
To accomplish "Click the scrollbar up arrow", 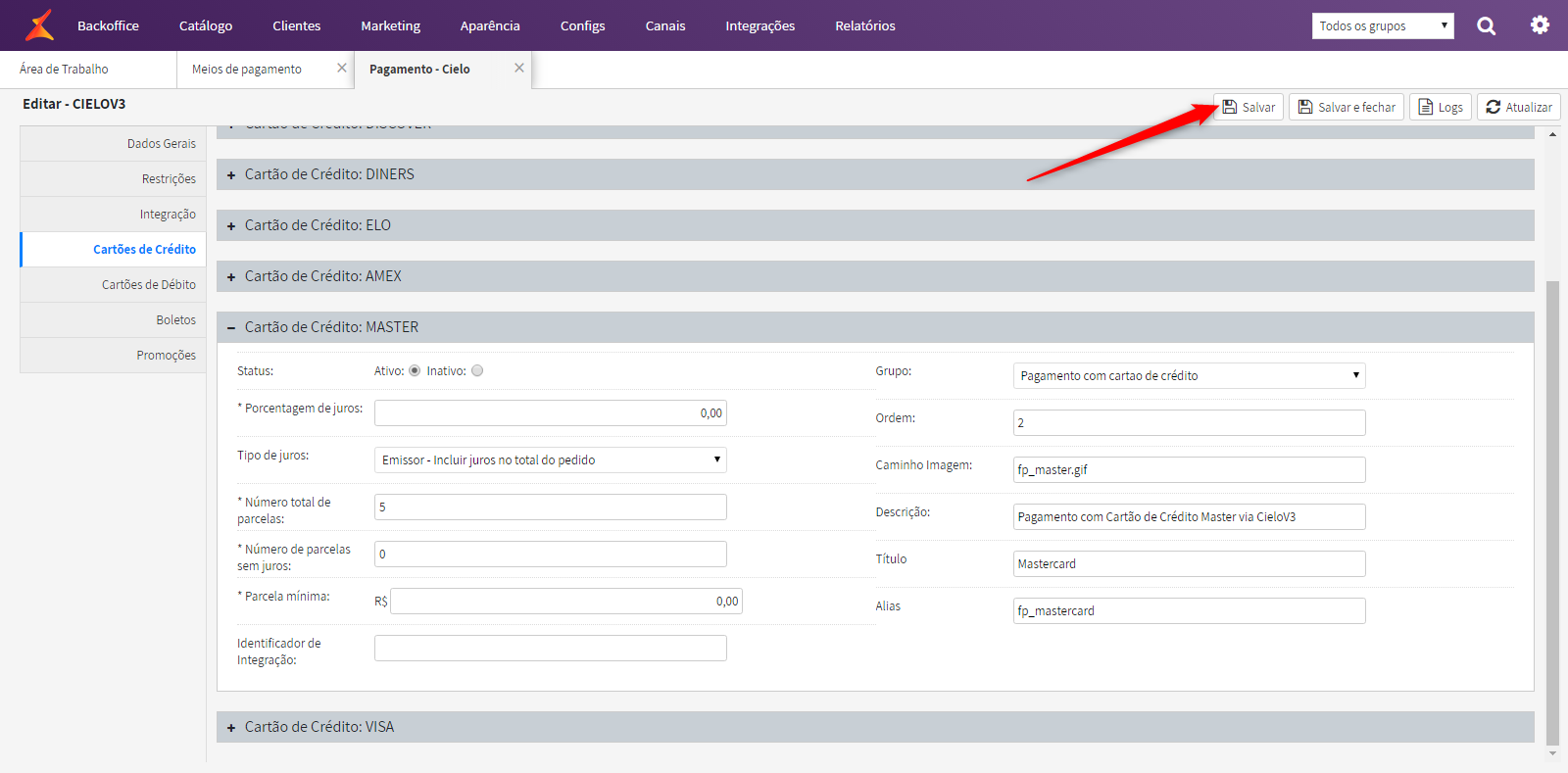I will click(x=1552, y=134).
